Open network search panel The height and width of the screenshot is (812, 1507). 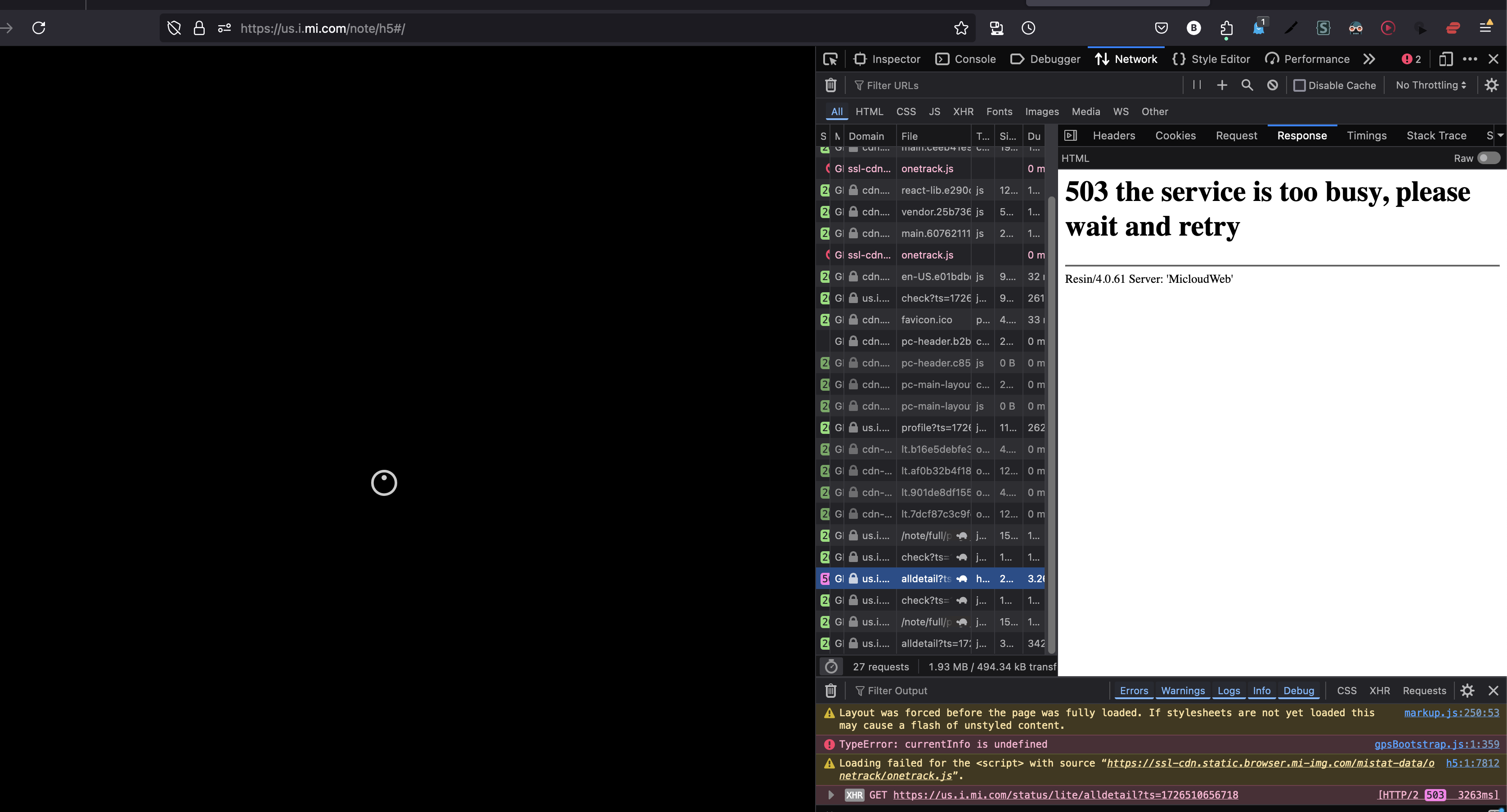(1247, 85)
